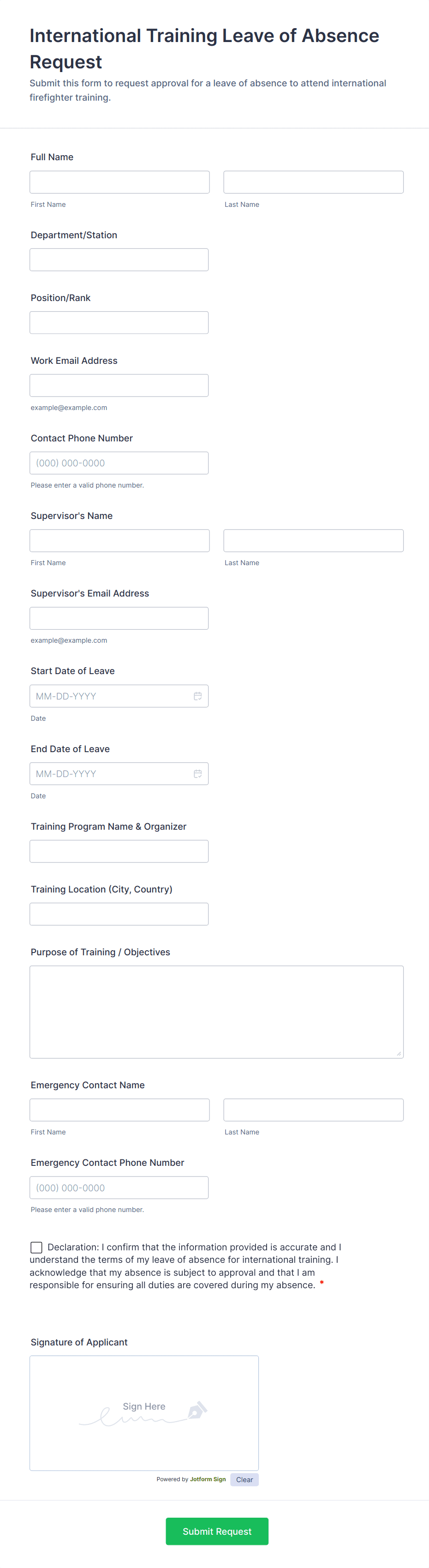Click Supervisor's first name field

(119, 541)
